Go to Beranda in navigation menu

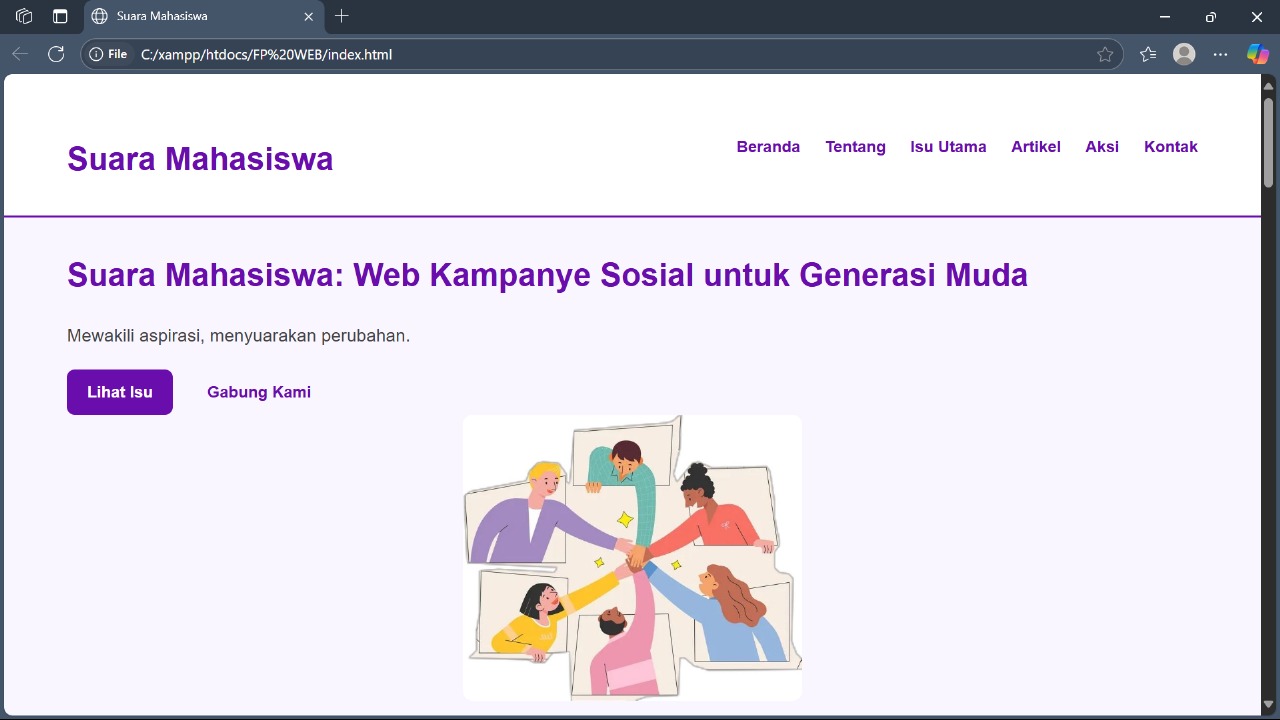coord(768,147)
